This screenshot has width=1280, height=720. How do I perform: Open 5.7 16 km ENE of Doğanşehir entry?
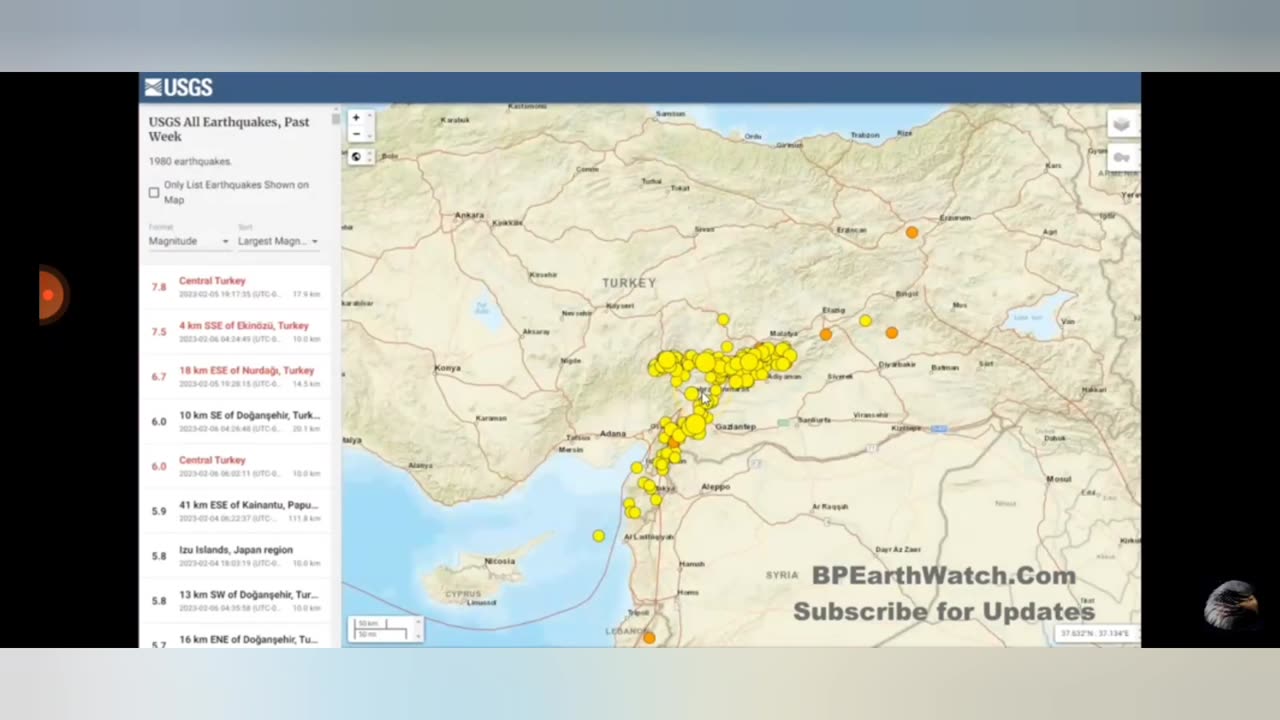[x=236, y=637]
